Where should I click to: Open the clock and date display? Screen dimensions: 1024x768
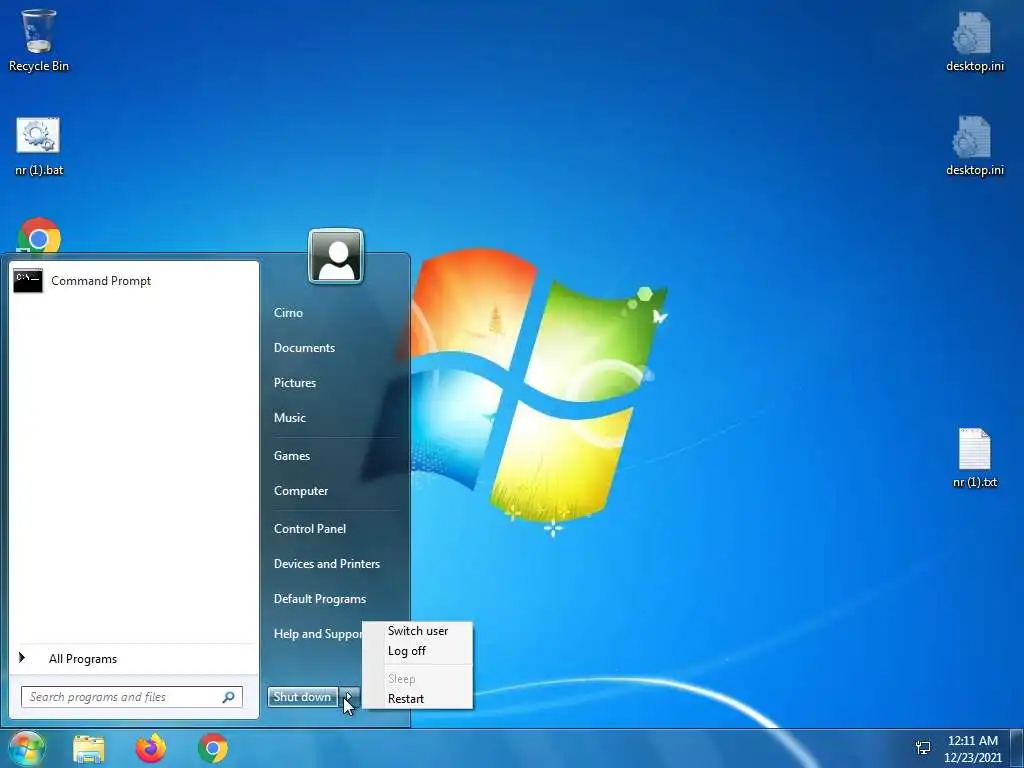tap(972, 749)
